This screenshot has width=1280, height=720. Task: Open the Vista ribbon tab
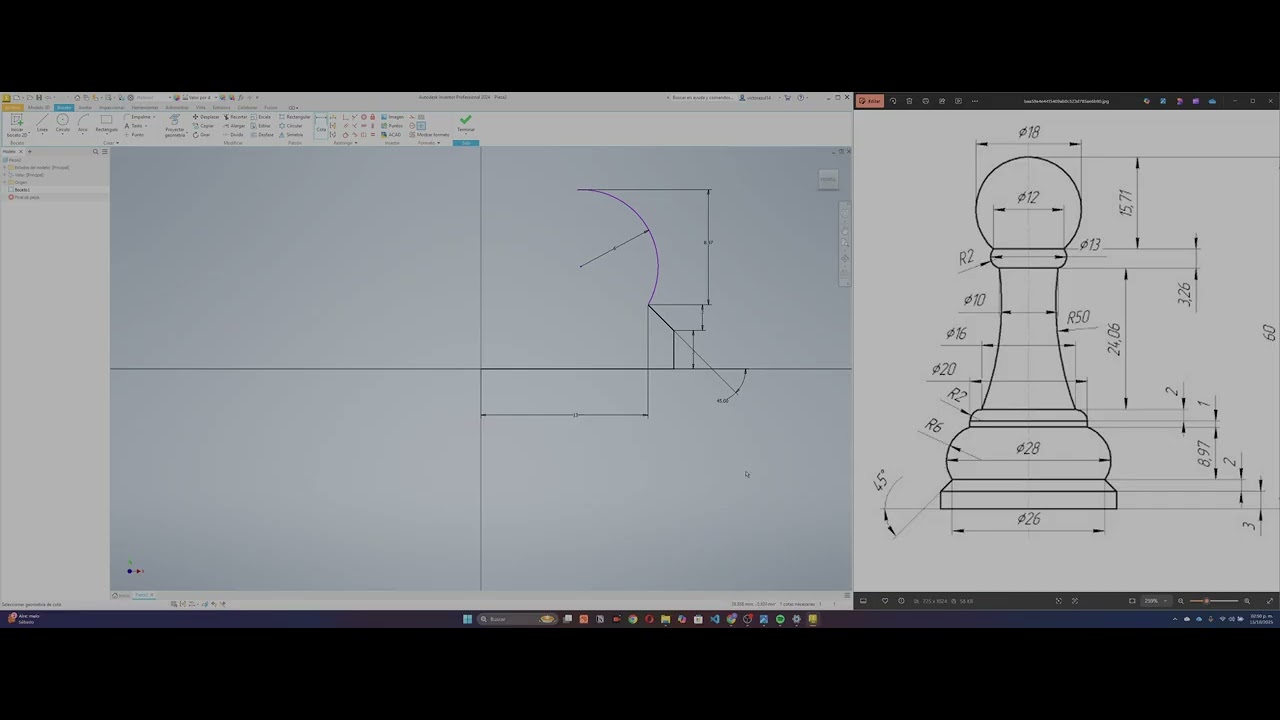pos(201,107)
